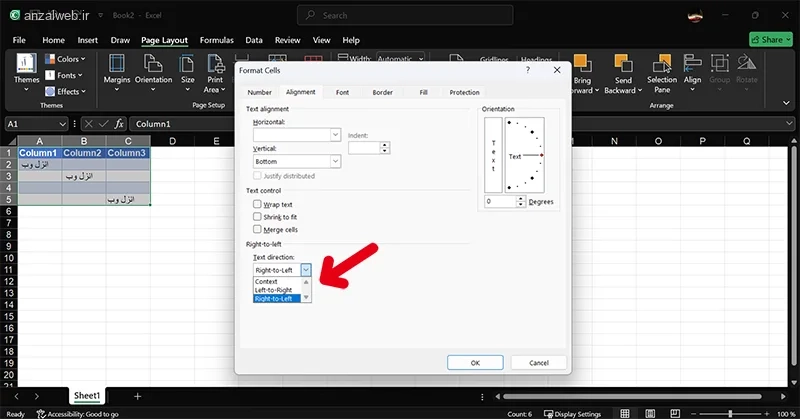Viewport: 800px width, 419px height.
Task: Cancel the Format Cells dialog
Action: point(539,363)
